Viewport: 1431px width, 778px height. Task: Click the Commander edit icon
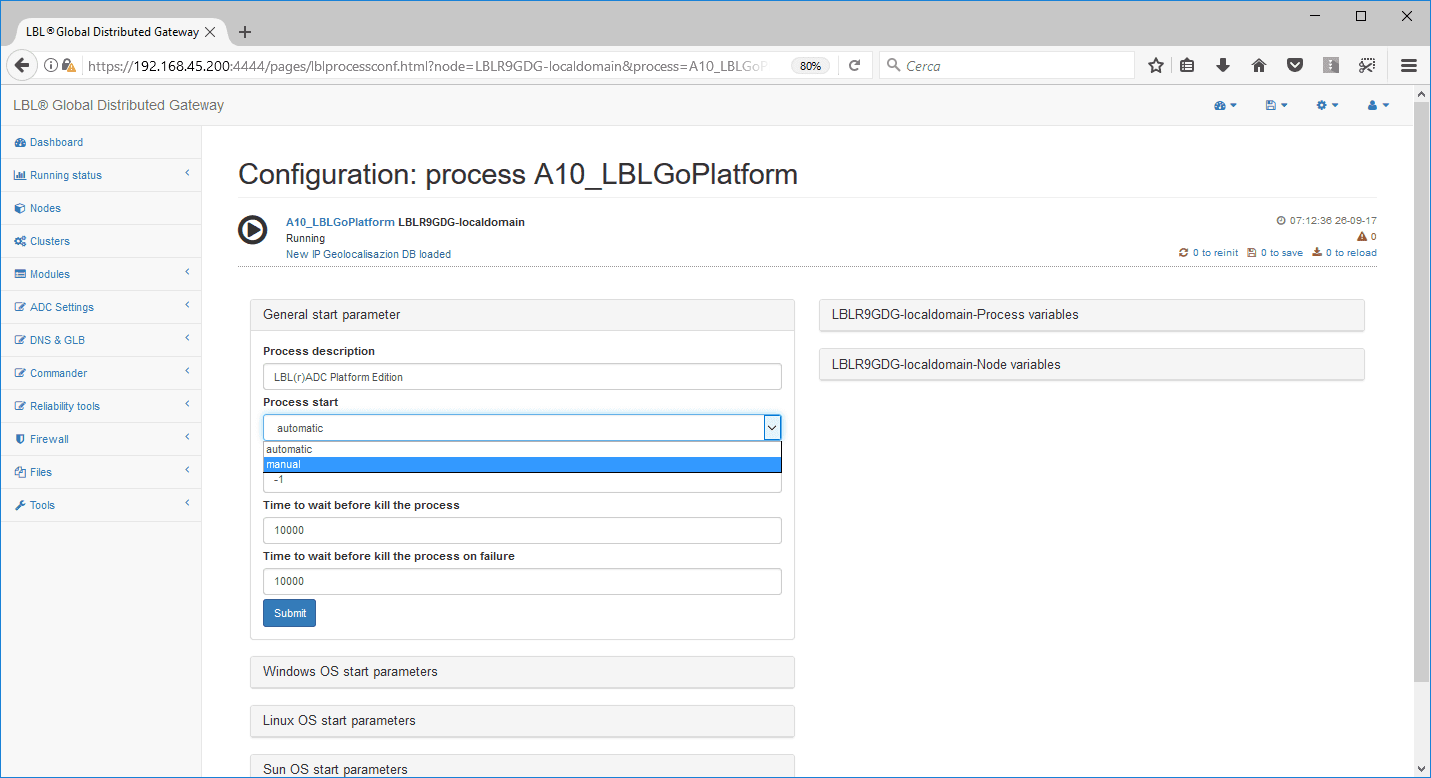(x=20, y=373)
